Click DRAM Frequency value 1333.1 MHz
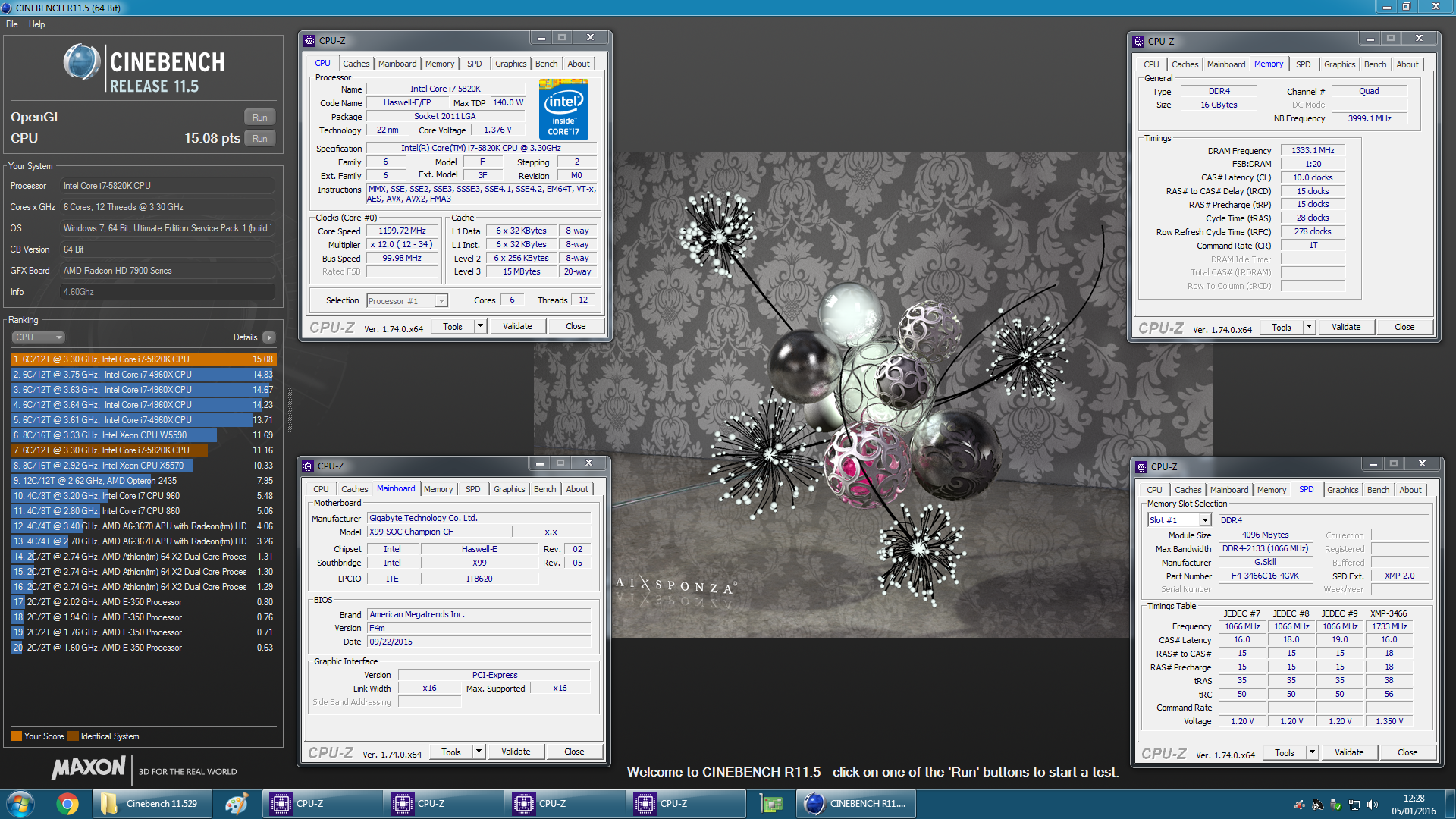The height and width of the screenshot is (819, 1456). point(1313,150)
